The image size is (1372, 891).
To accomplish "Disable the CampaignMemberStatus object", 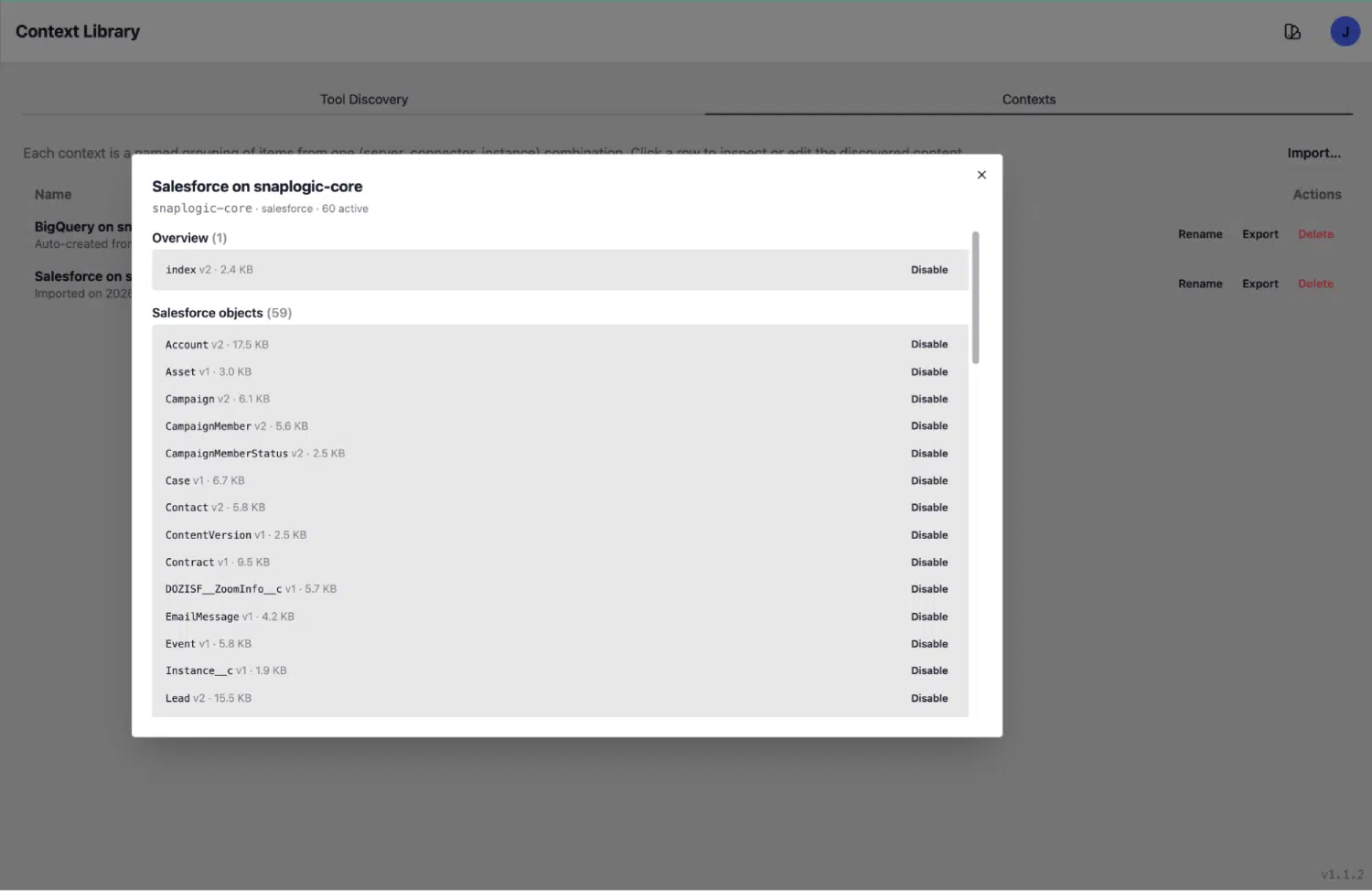I will tap(929, 454).
